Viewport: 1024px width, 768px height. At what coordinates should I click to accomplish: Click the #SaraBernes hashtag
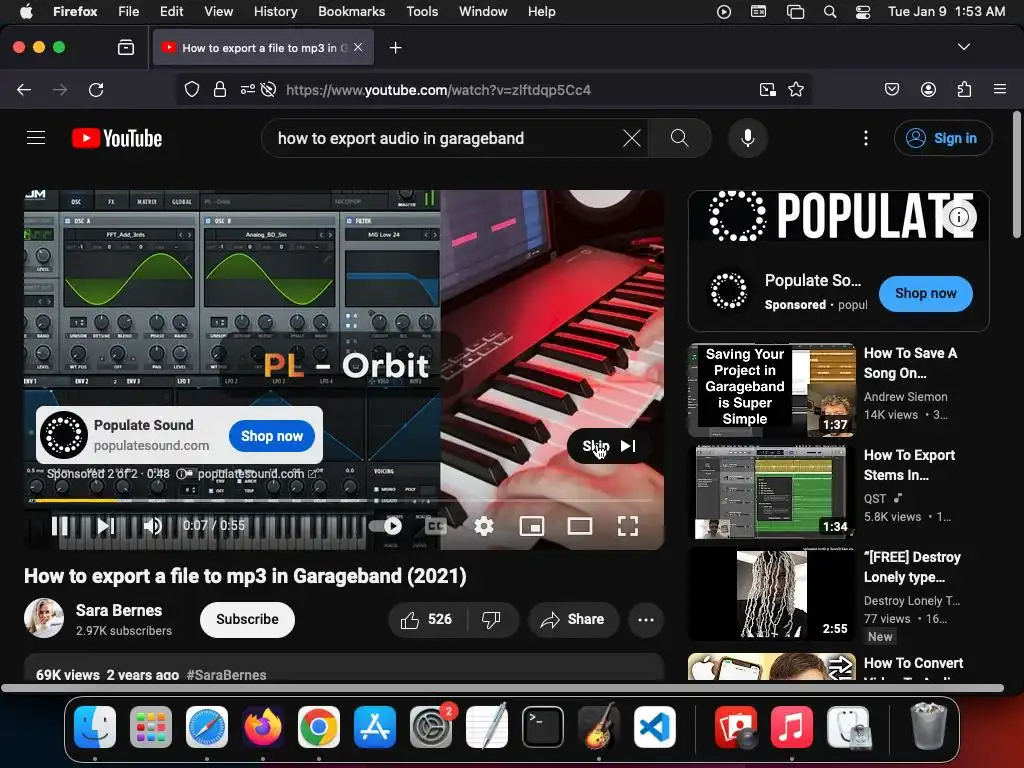(226, 675)
